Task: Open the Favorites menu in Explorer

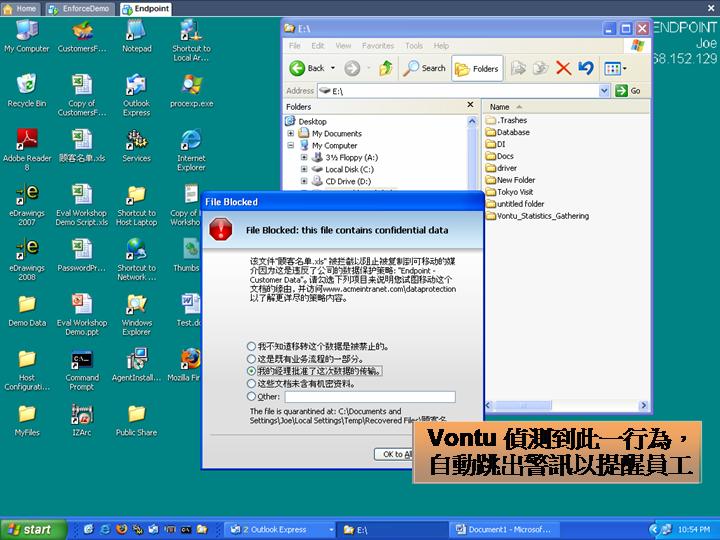Action: 378,46
